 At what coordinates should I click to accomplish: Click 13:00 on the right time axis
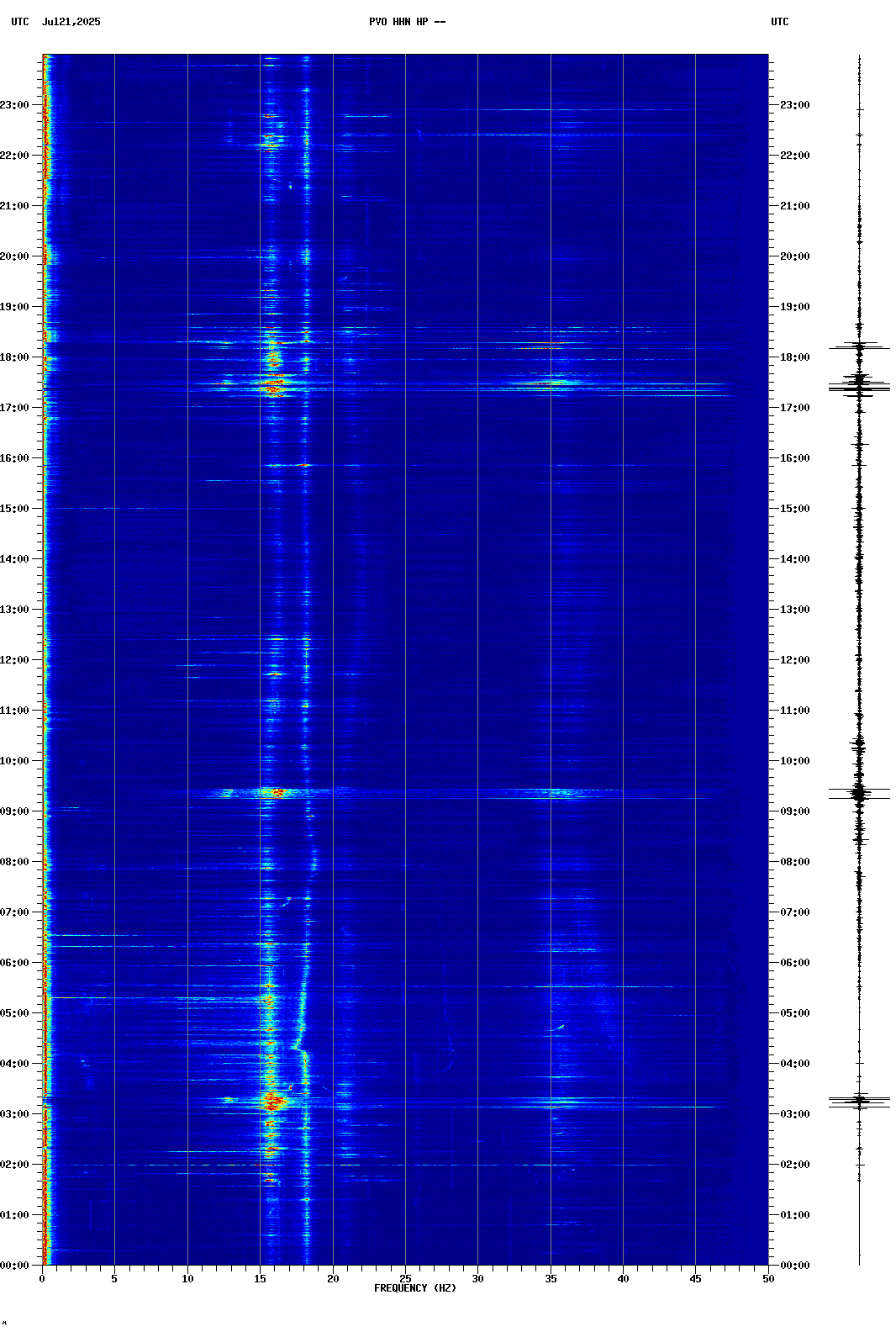[x=795, y=610]
